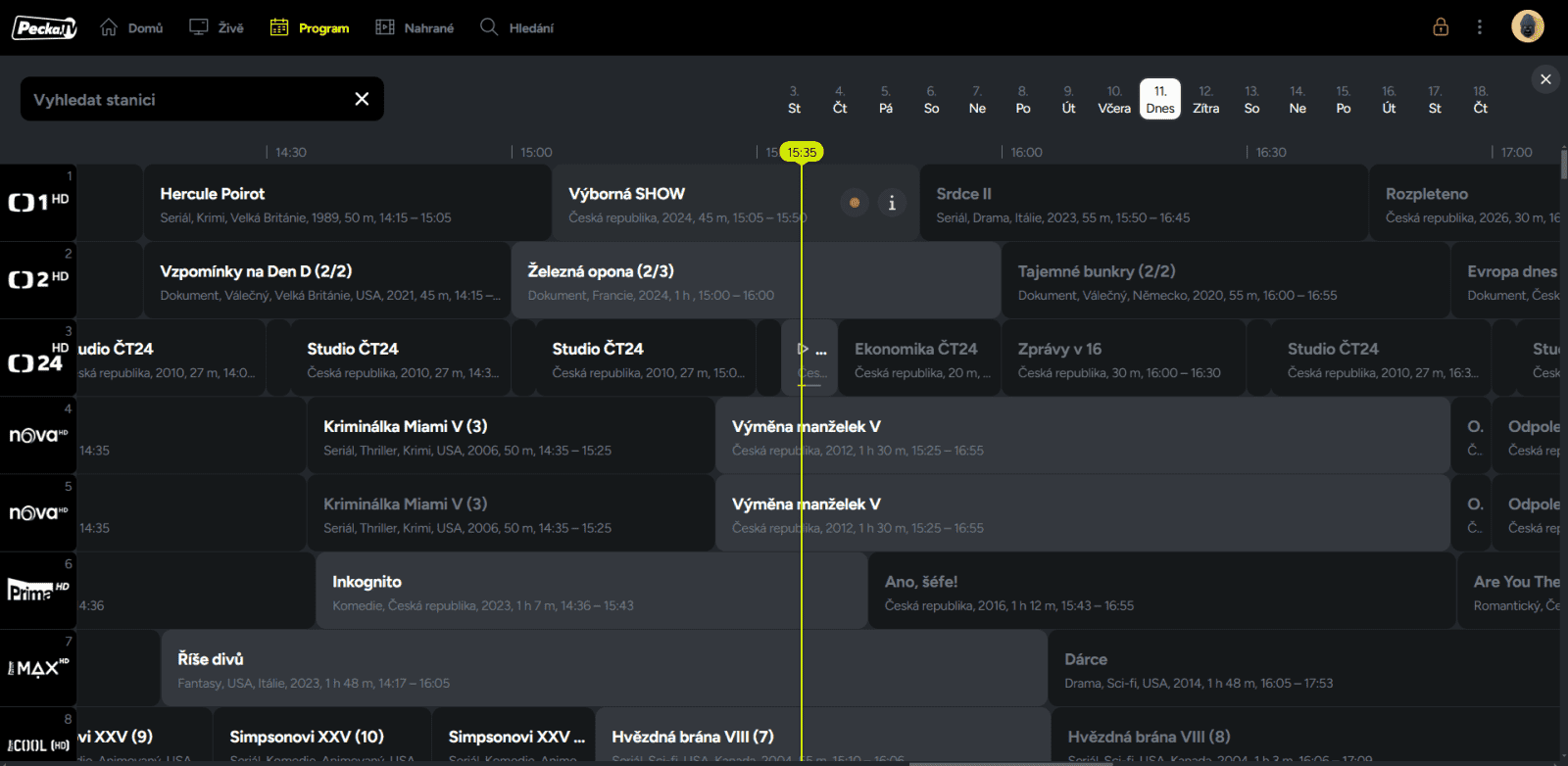This screenshot has height=766, width=1568.
Task: Select Prima MAX HD channel logo
Action: tap(38, 668)
